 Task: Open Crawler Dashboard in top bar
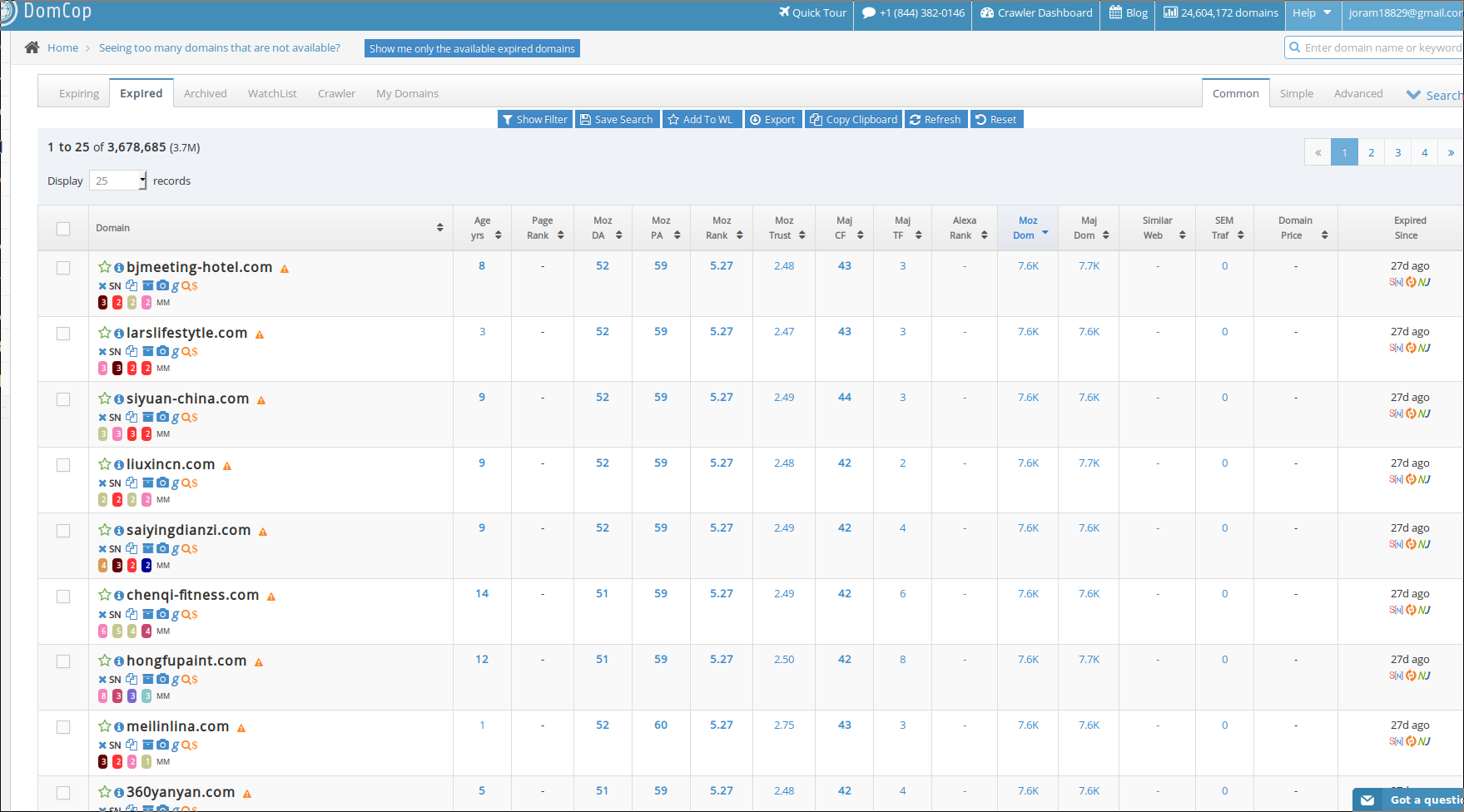(x=1036, y=13)
